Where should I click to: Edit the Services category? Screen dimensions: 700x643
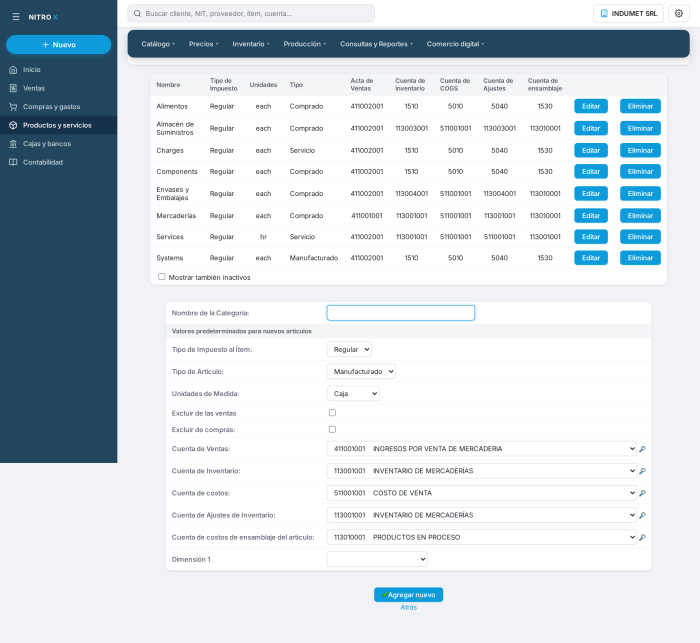point(591,237)
